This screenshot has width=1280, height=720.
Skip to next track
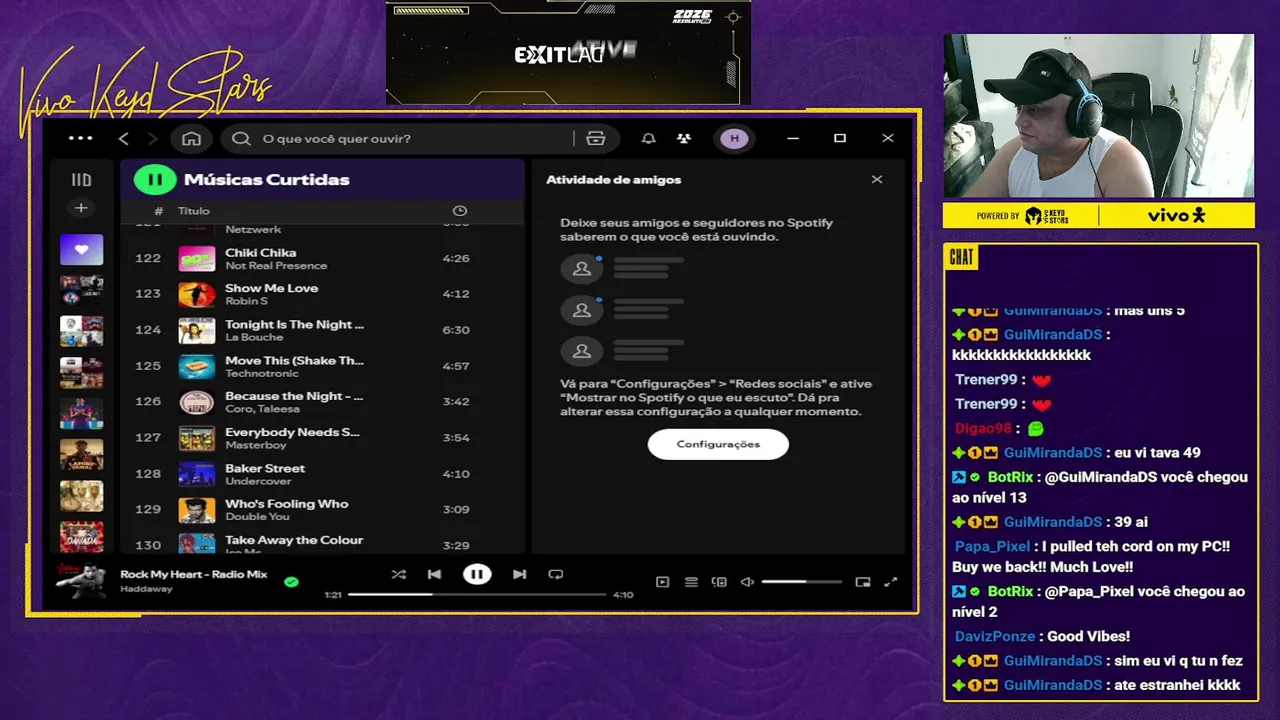[x=519, y=574]
